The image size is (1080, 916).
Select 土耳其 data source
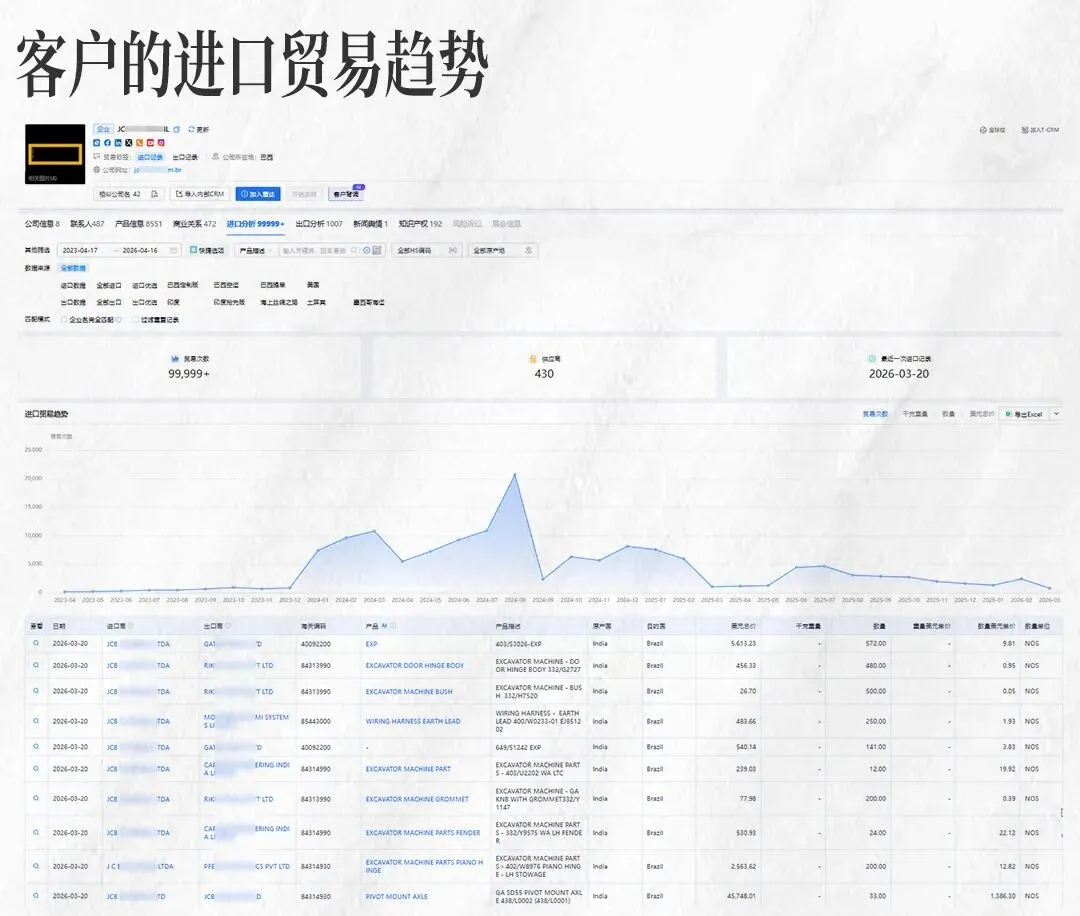316,302
